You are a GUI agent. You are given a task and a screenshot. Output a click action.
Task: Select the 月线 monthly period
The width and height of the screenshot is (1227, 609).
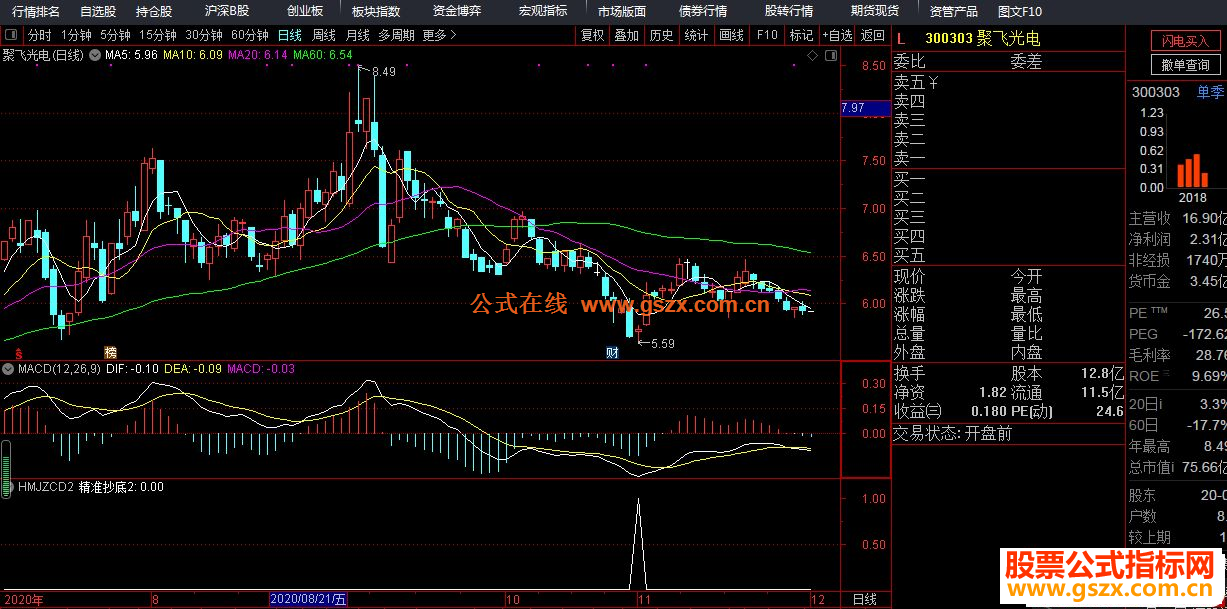tap(358, 35)
